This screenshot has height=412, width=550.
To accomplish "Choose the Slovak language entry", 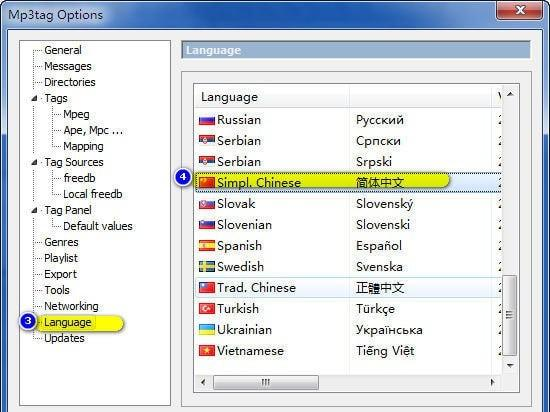I will coord(236,204).
